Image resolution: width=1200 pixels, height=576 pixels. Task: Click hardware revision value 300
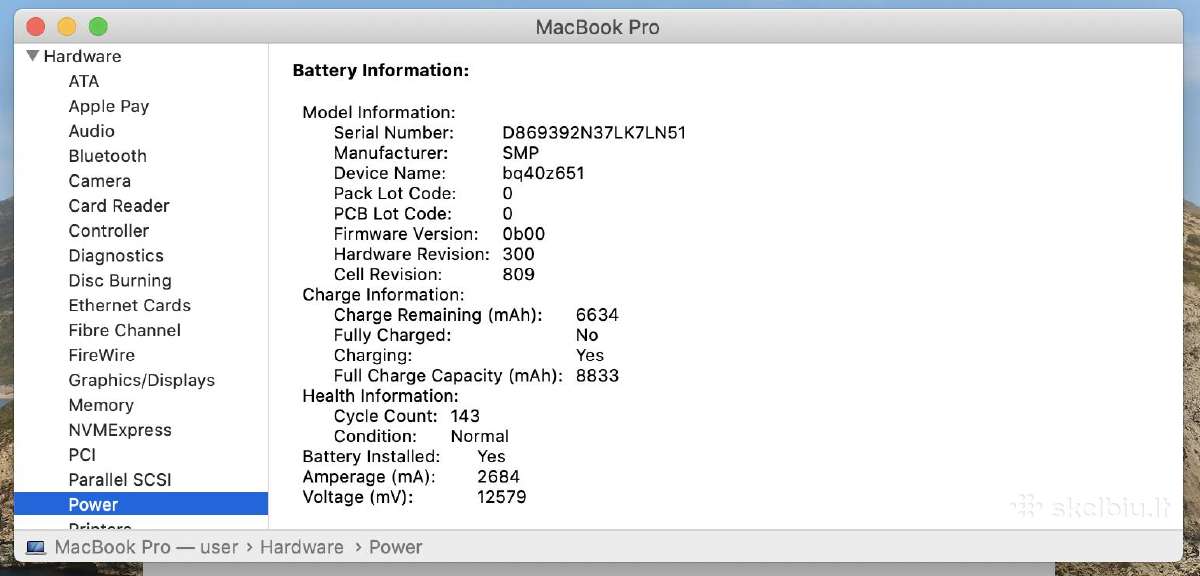pyautogui.click(x=518, y=254)
